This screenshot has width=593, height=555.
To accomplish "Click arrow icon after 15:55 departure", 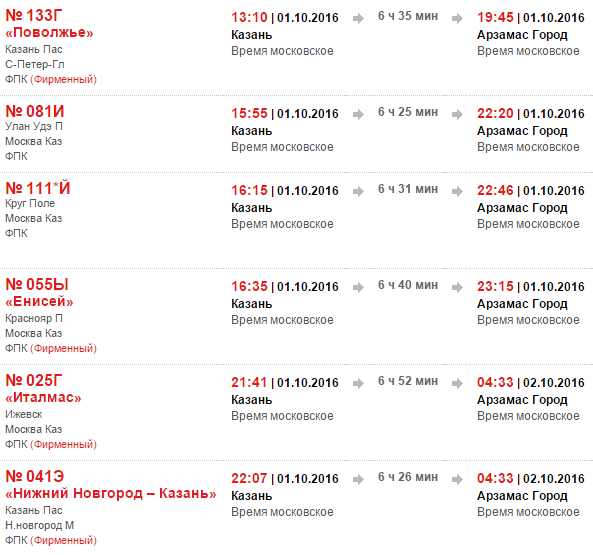I will (358, 114).
